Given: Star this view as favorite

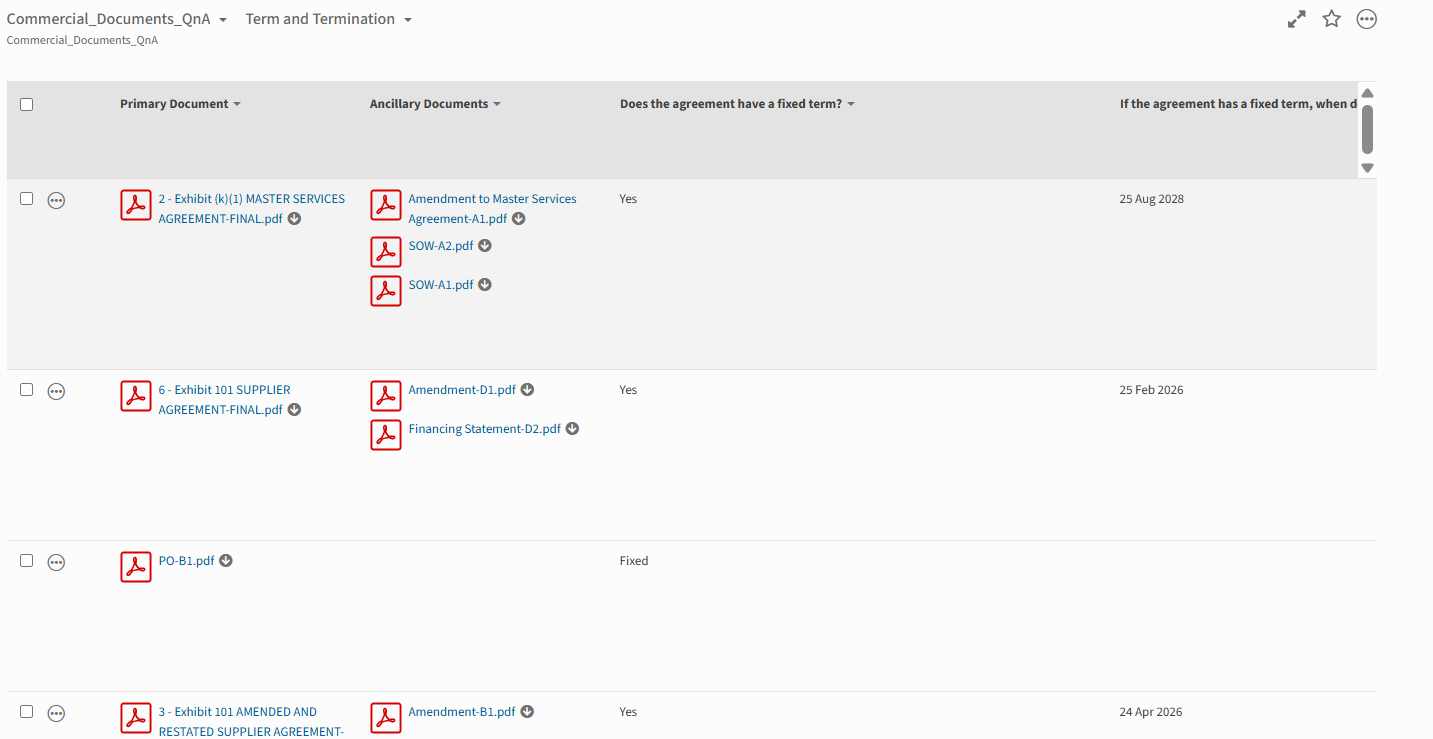Looking at the screenshot, I should pos(1331,19).
